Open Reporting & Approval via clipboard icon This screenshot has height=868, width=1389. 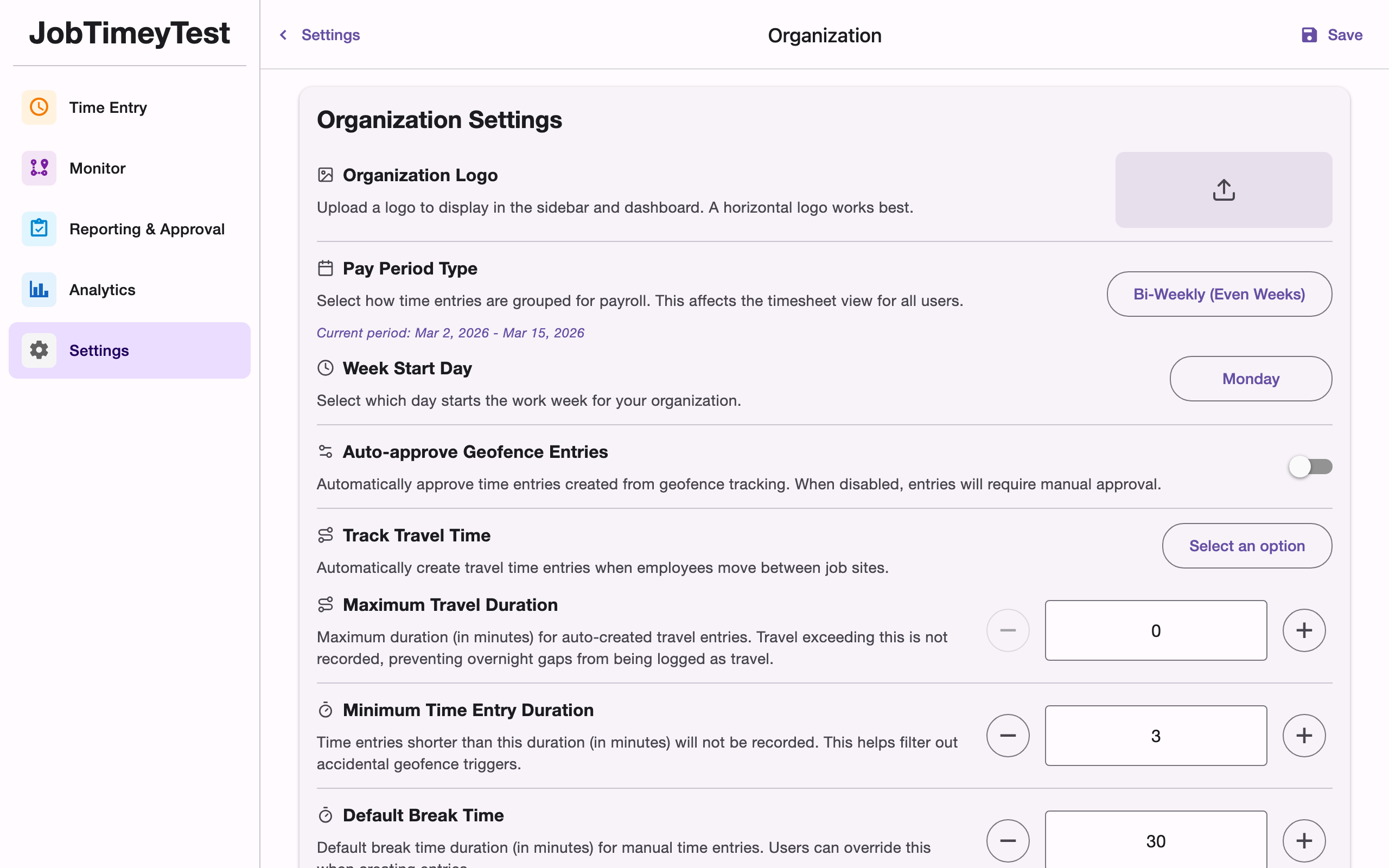pos(39,228)
